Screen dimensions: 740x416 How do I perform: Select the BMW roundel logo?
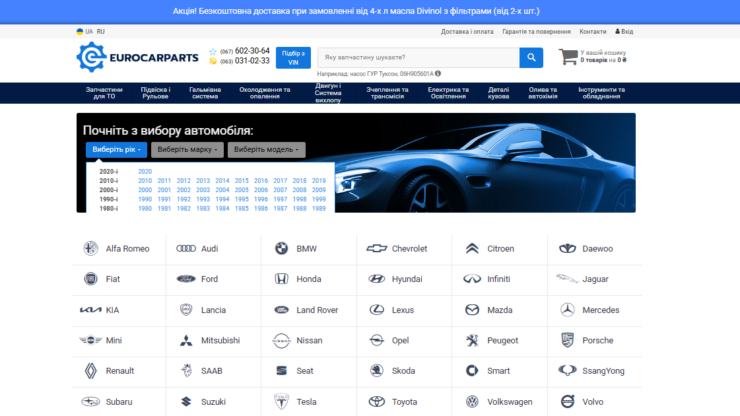[281, 248]
